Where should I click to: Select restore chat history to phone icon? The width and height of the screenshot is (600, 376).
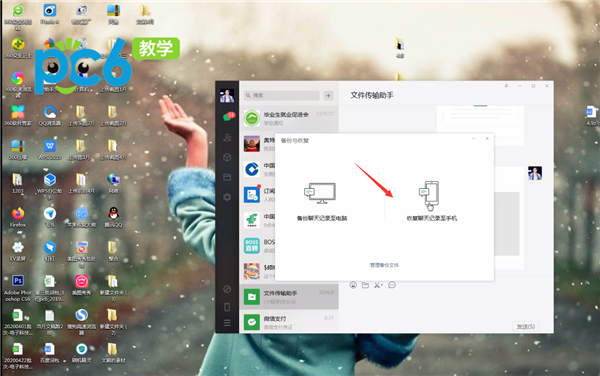tap(430, 195)
